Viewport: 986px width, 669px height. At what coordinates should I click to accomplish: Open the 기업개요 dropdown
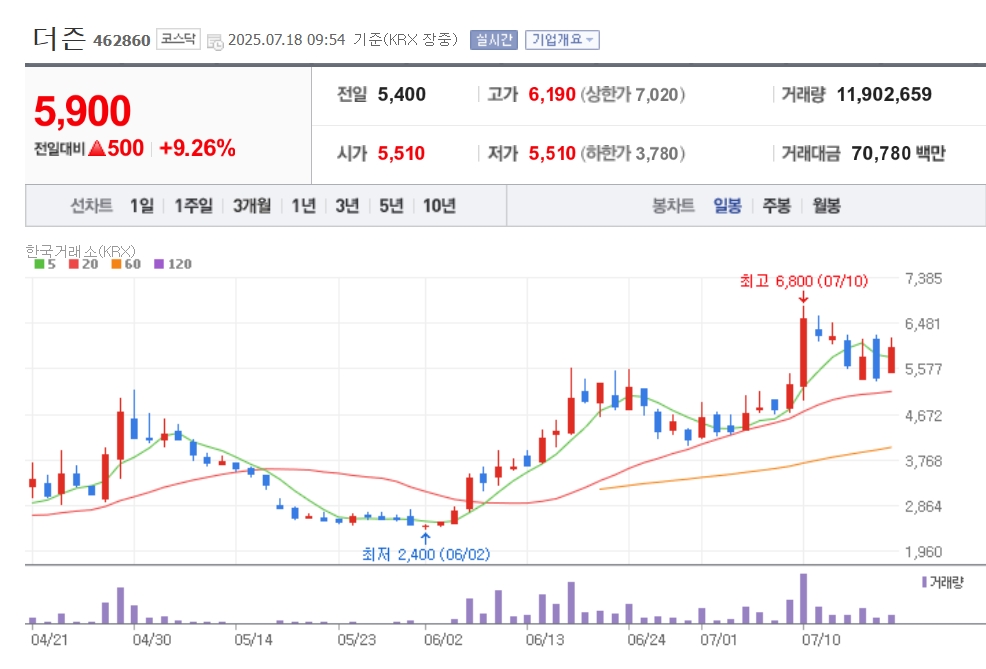point(562,40)
